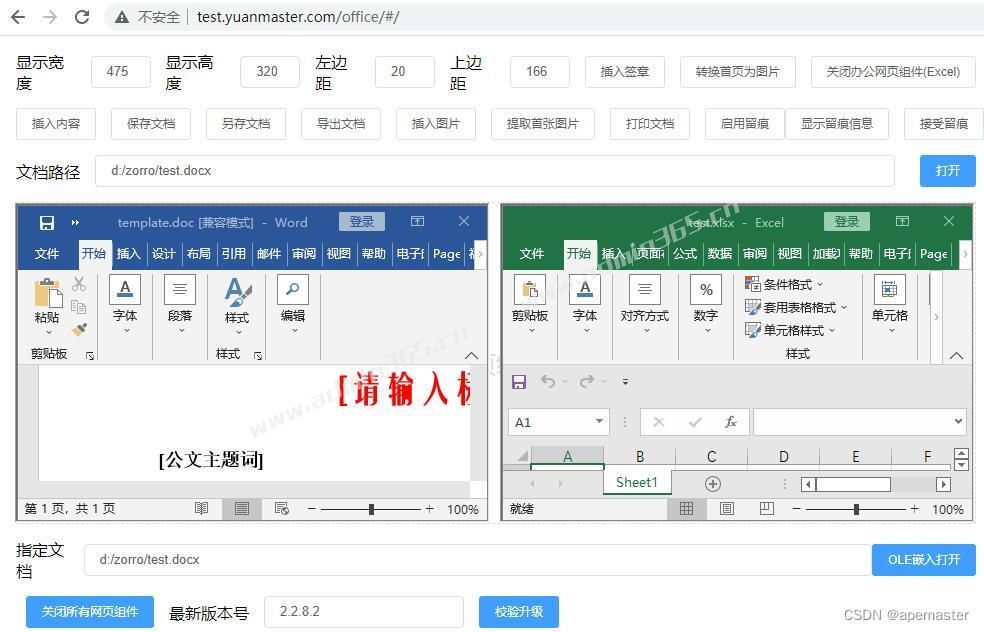The height and width of the screenshot is (632, 984).
Task: Click the Excel 登录 sign-in button
Action: tap(847, 222)
